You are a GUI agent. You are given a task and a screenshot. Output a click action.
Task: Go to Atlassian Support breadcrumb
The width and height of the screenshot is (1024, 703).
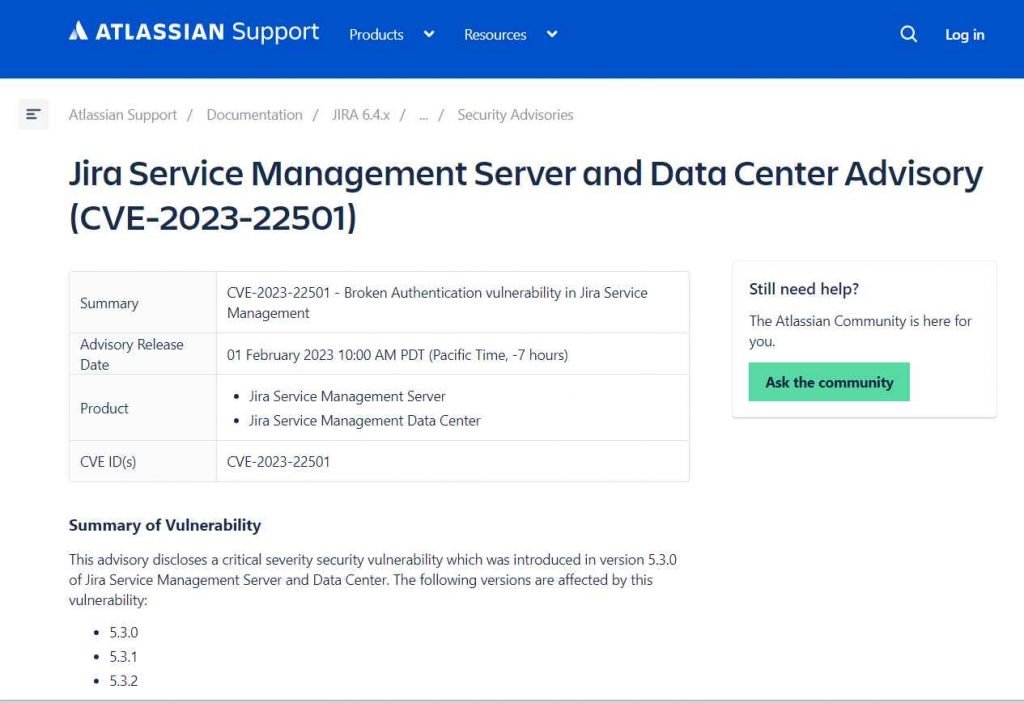[x=123, y=115]
